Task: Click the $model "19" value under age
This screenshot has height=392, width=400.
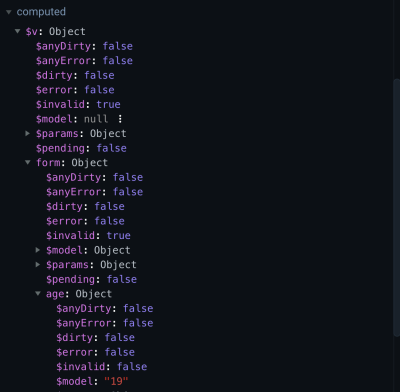Action: click(x=116, y=381)
